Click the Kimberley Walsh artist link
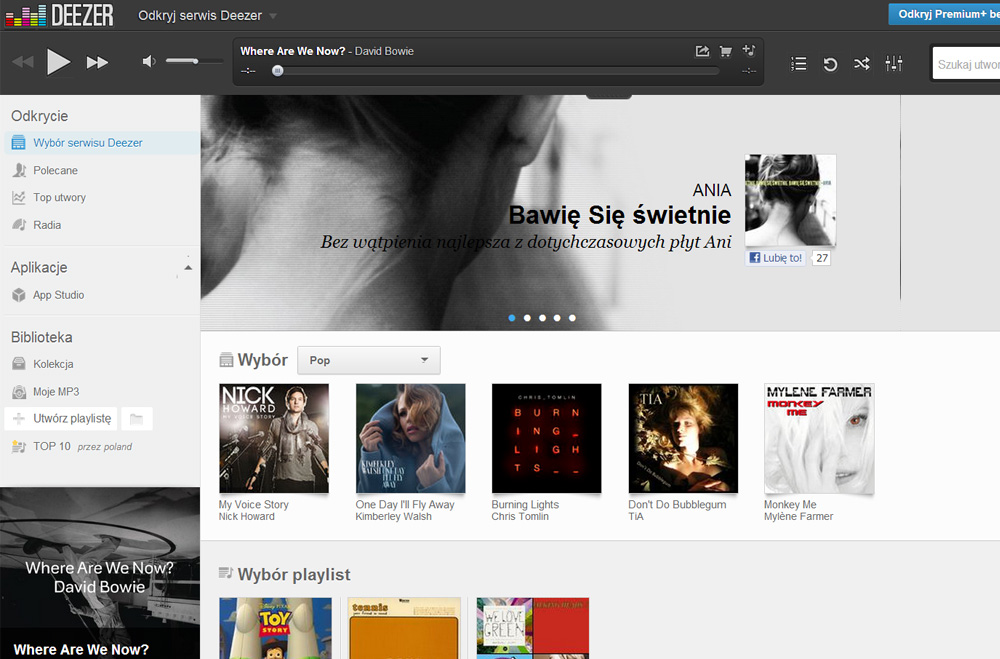 [393, 517]
